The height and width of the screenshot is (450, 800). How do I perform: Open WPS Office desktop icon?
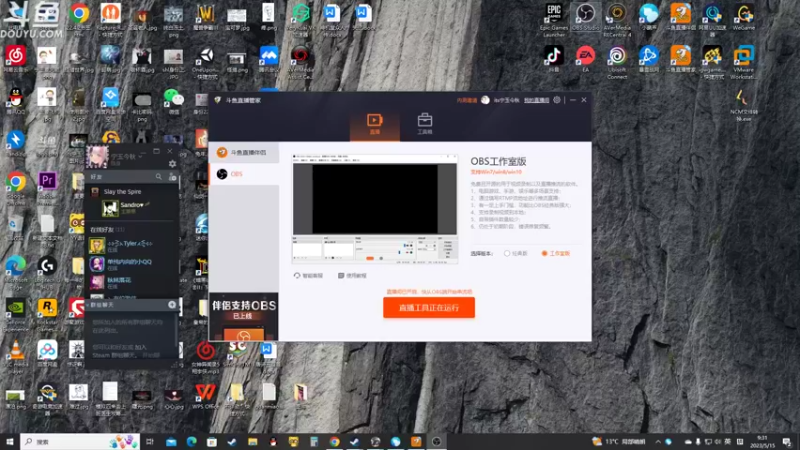(x=206, y=396)
